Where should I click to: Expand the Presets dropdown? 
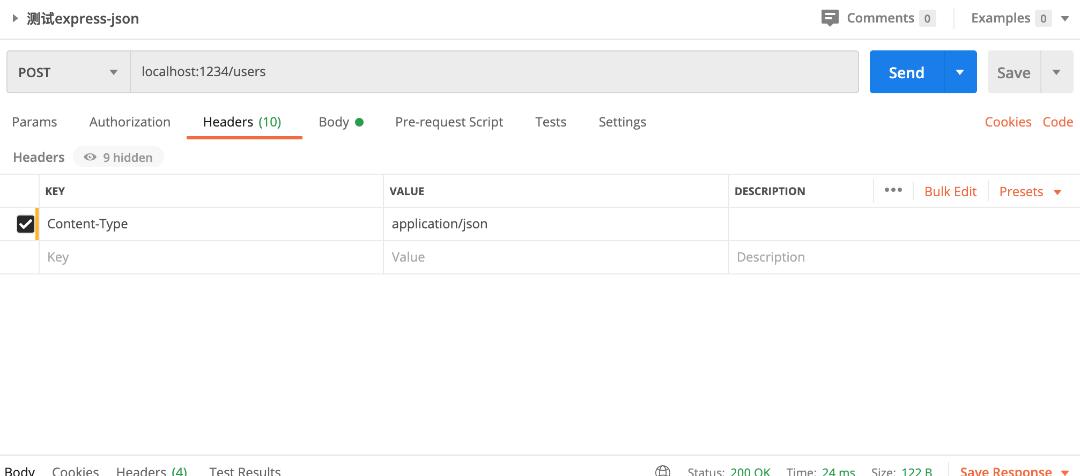coord(1030,191)
